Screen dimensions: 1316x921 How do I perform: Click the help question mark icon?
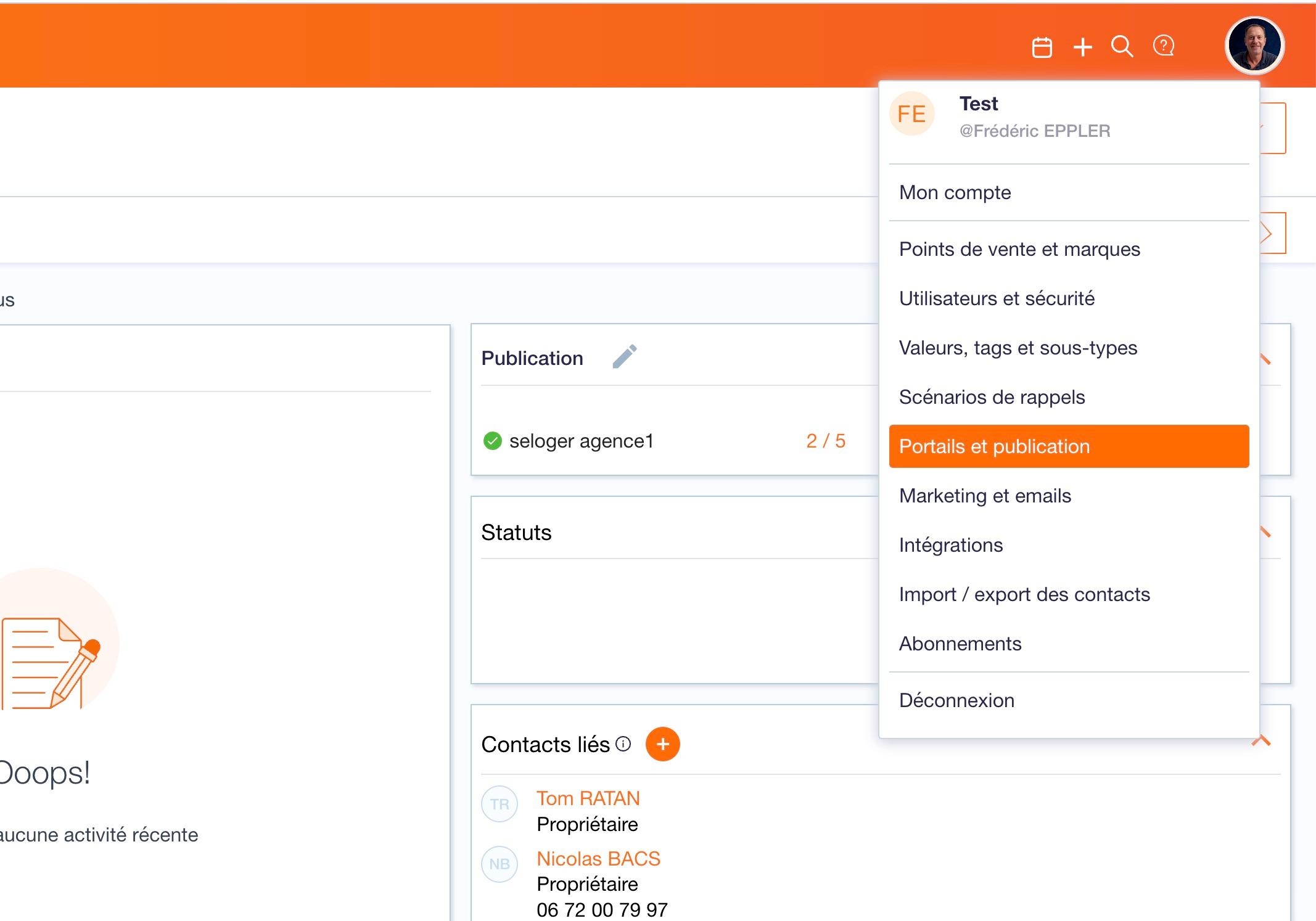(x=1164, y=46)
